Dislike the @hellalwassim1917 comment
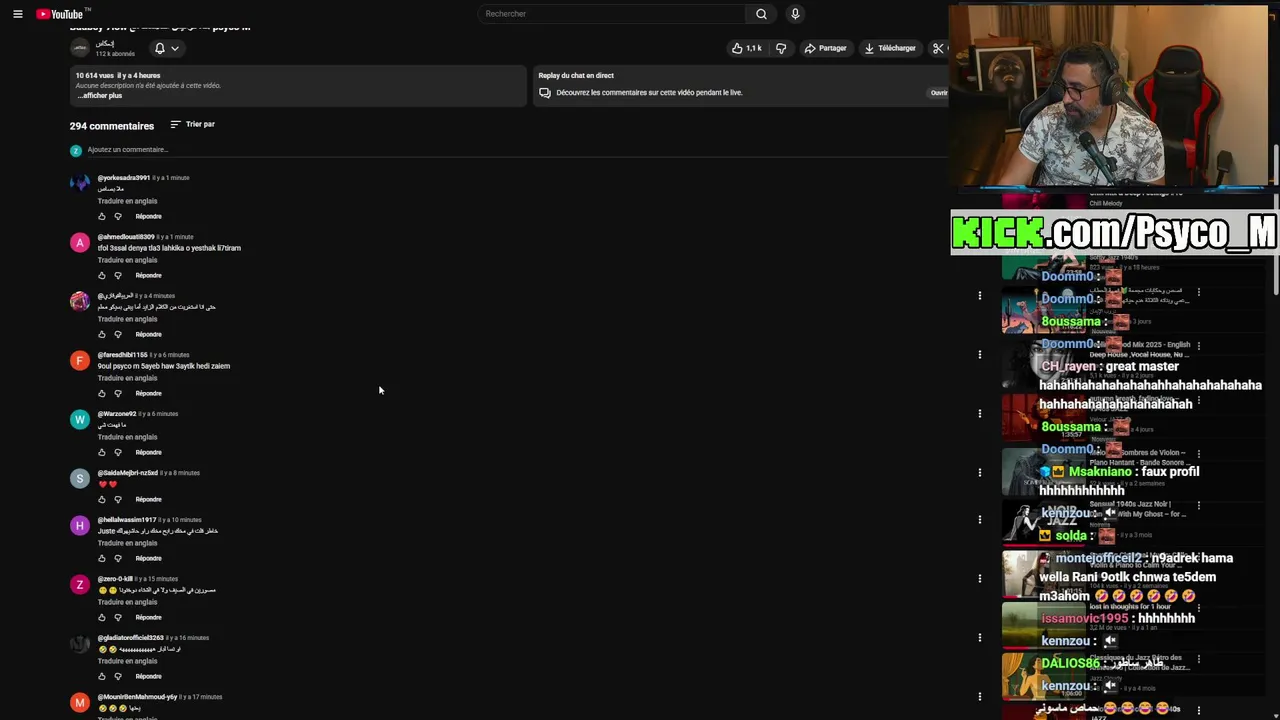1280x720 pixels. click(x=118, y=558)
